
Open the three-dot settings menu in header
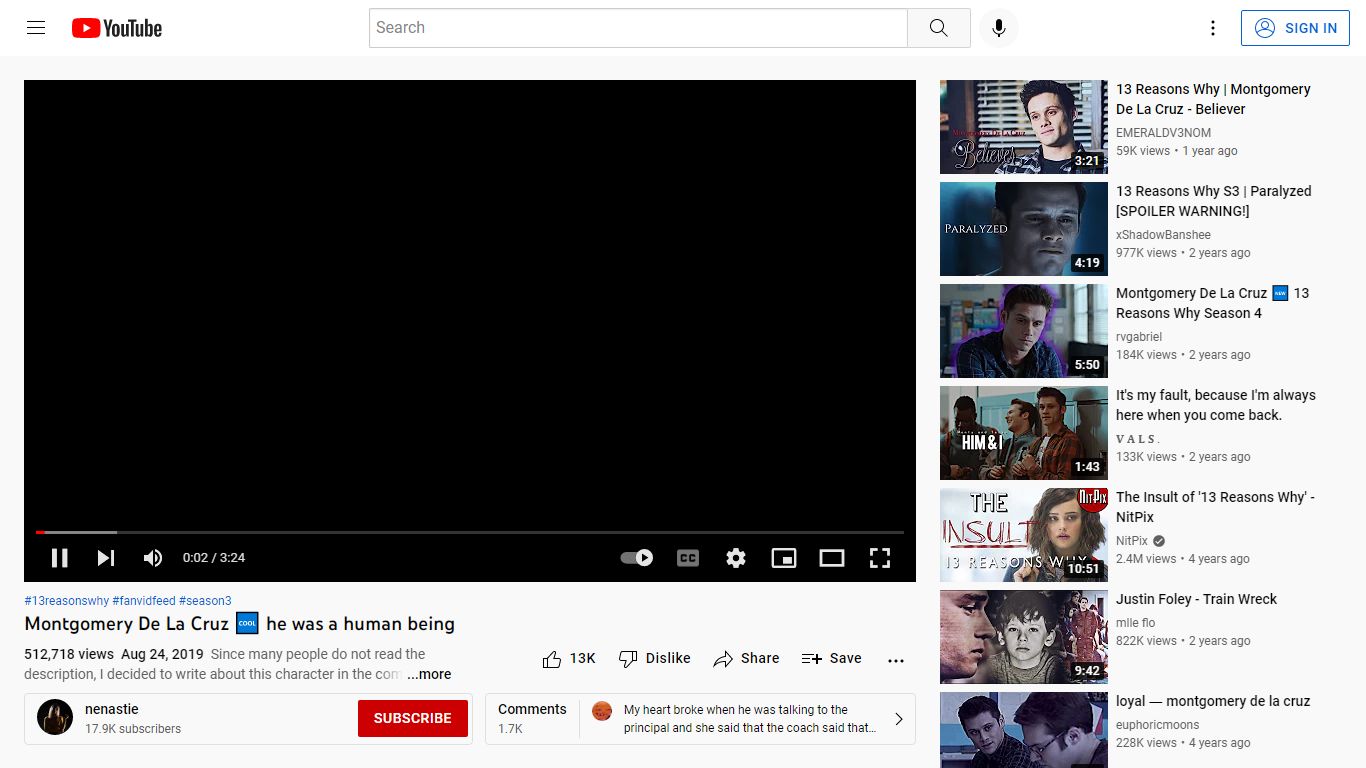[1212, 28]
